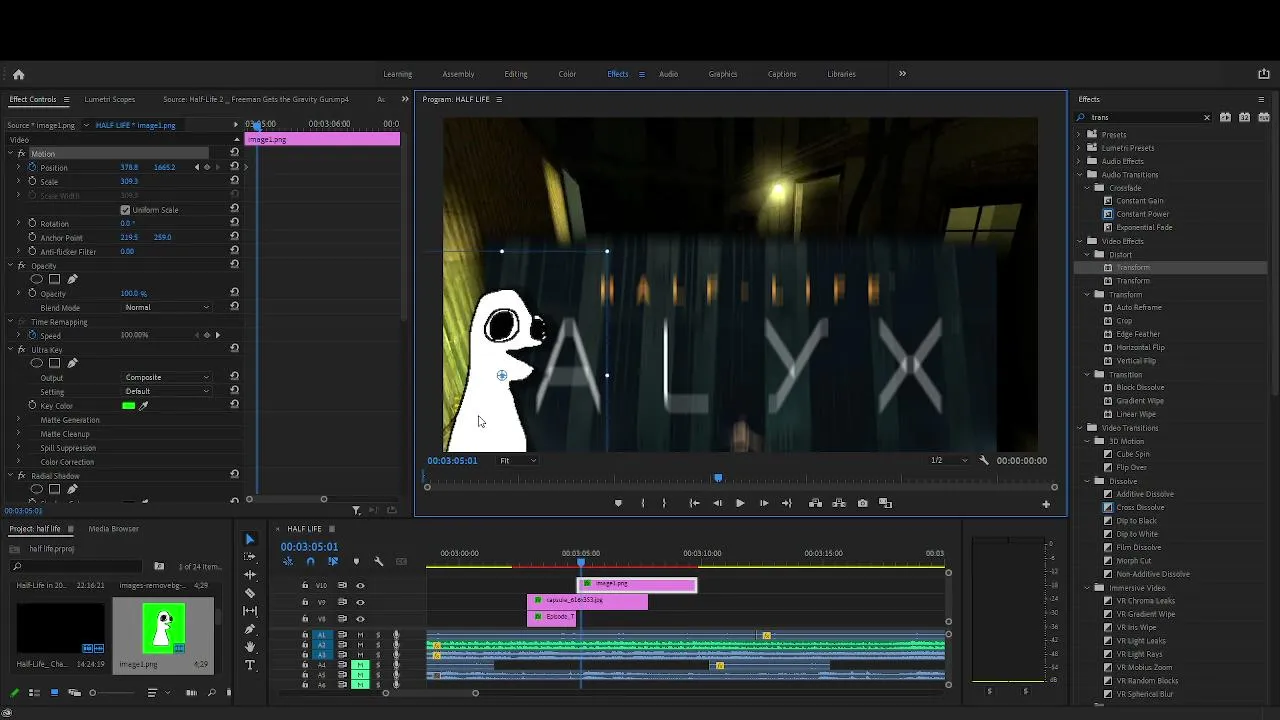Switch to the Audio workspace
This screenshot has height=720, width=1280.
[x=668, y=74]
